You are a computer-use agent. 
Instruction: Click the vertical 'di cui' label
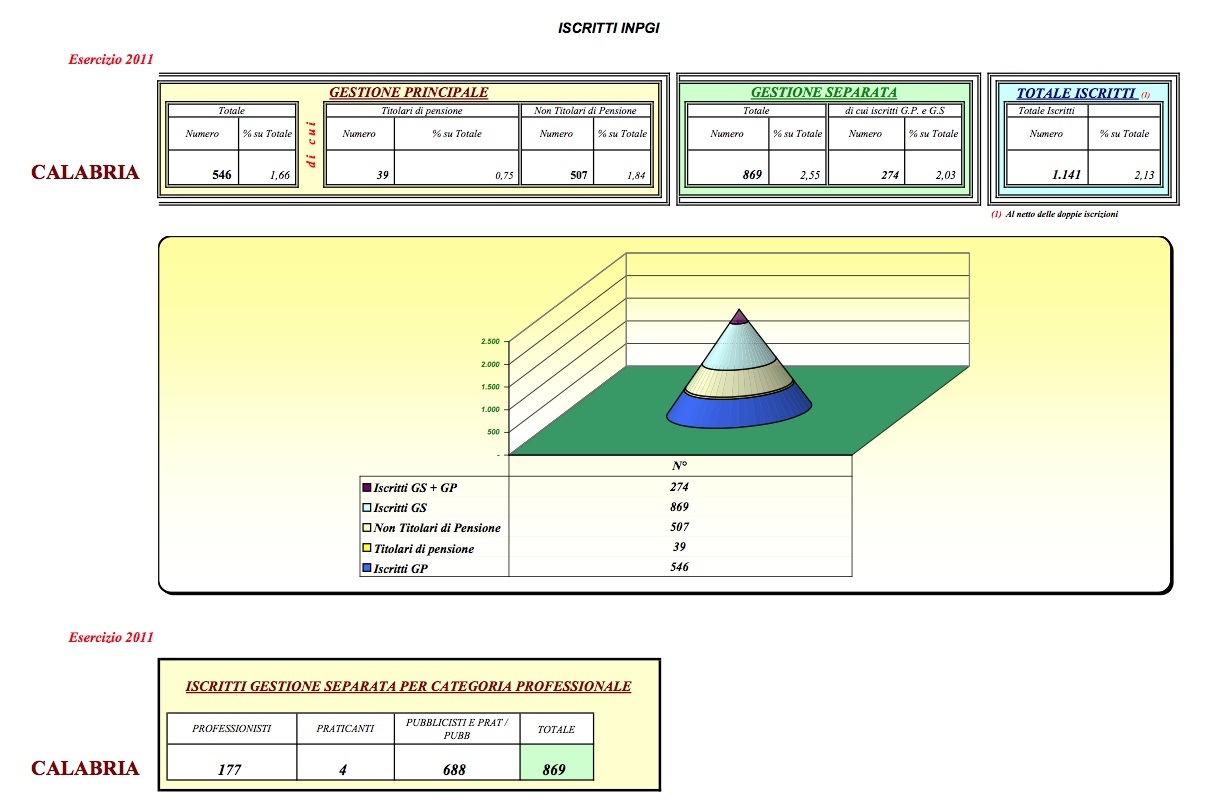312,146
